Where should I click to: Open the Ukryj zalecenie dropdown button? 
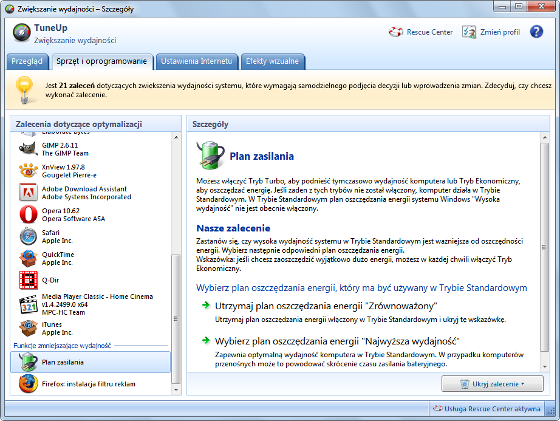[x=492, y=384]
